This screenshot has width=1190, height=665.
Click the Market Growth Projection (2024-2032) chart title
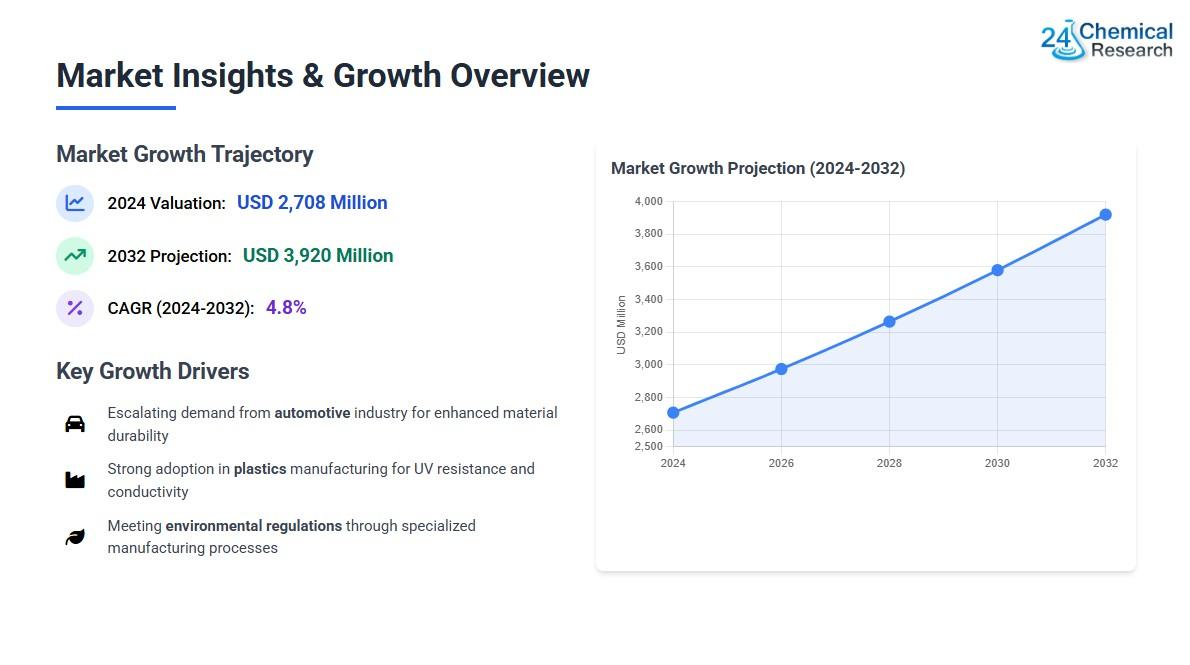tap(758, 169)
